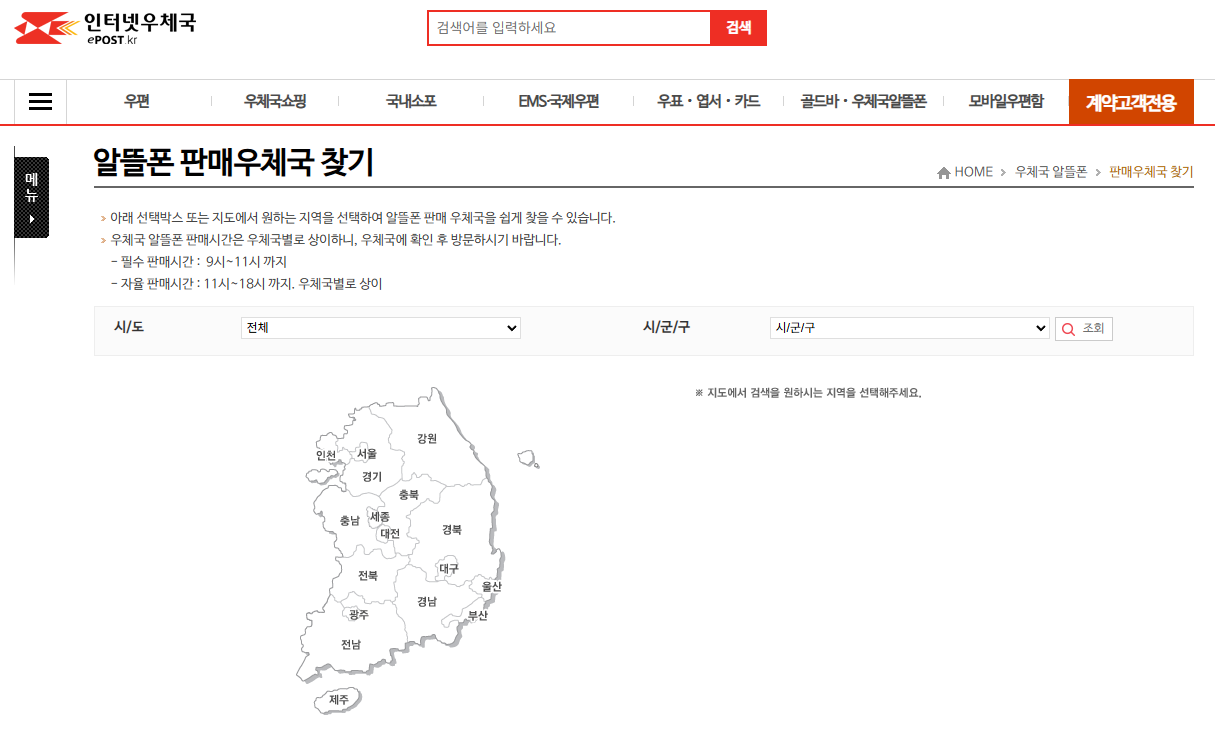Select 제주 island on the map

[x=338, y=698]
